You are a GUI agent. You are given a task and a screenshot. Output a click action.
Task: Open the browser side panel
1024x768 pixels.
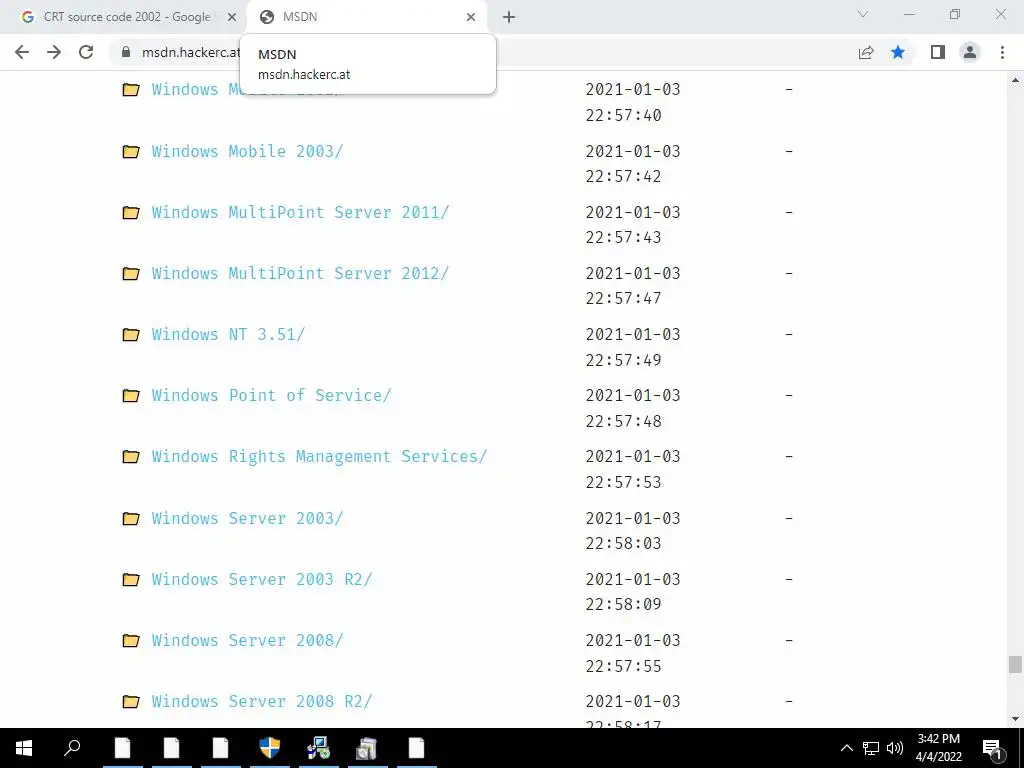[x=938, y=52]
